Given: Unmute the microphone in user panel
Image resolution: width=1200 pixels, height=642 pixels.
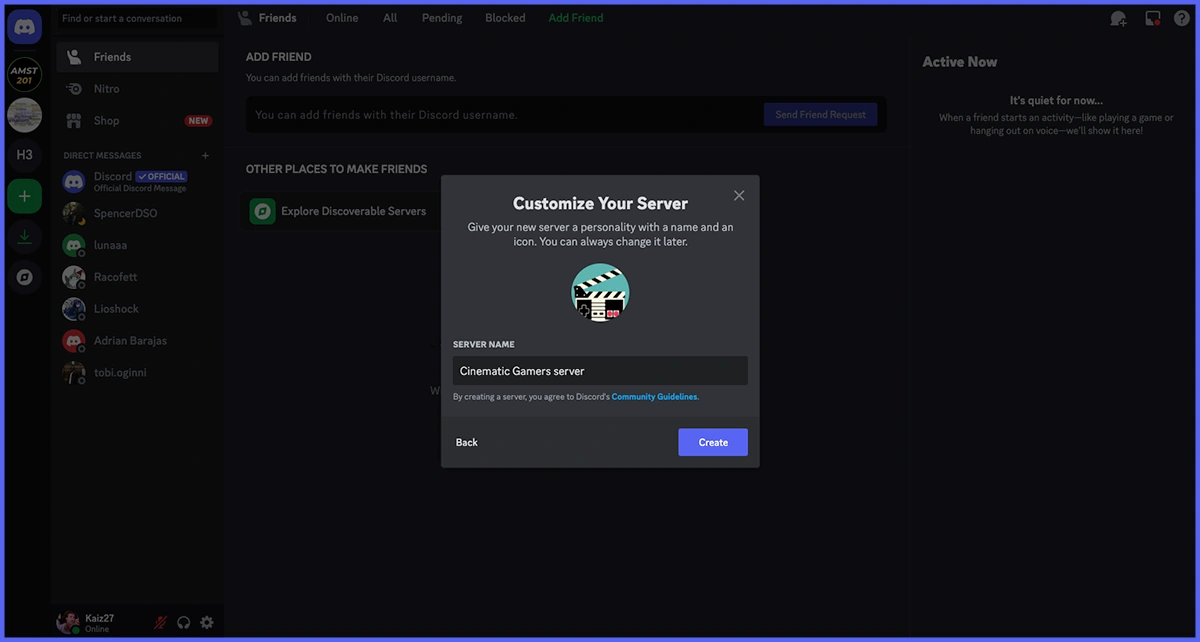Looking at the screenshot, I should [x=160, y=622].
